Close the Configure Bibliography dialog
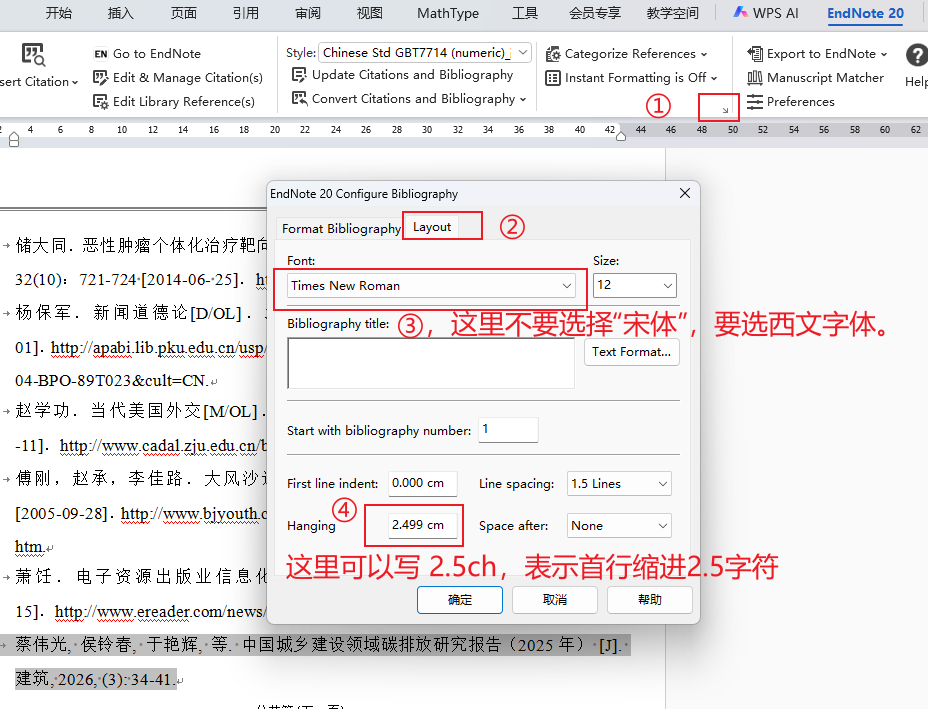The image size is (928, 709). (x=685, y=194)
